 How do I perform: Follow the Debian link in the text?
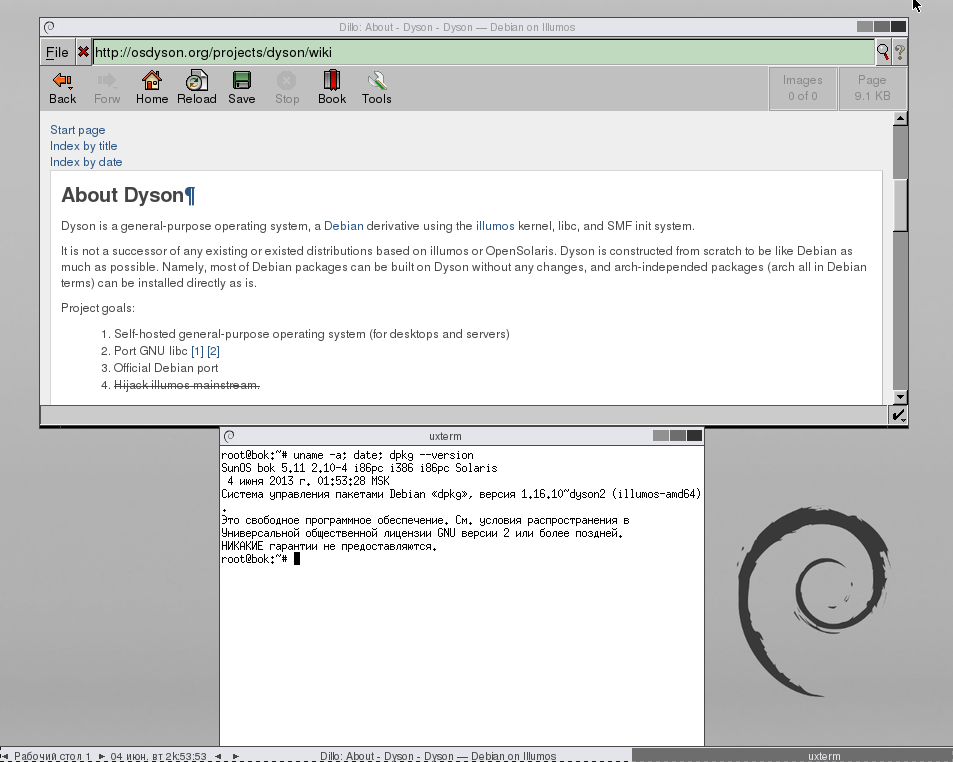(343, 226)
